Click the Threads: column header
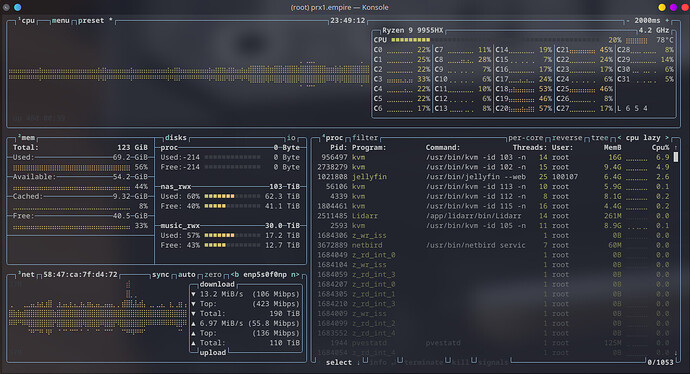 pos(530,148)
